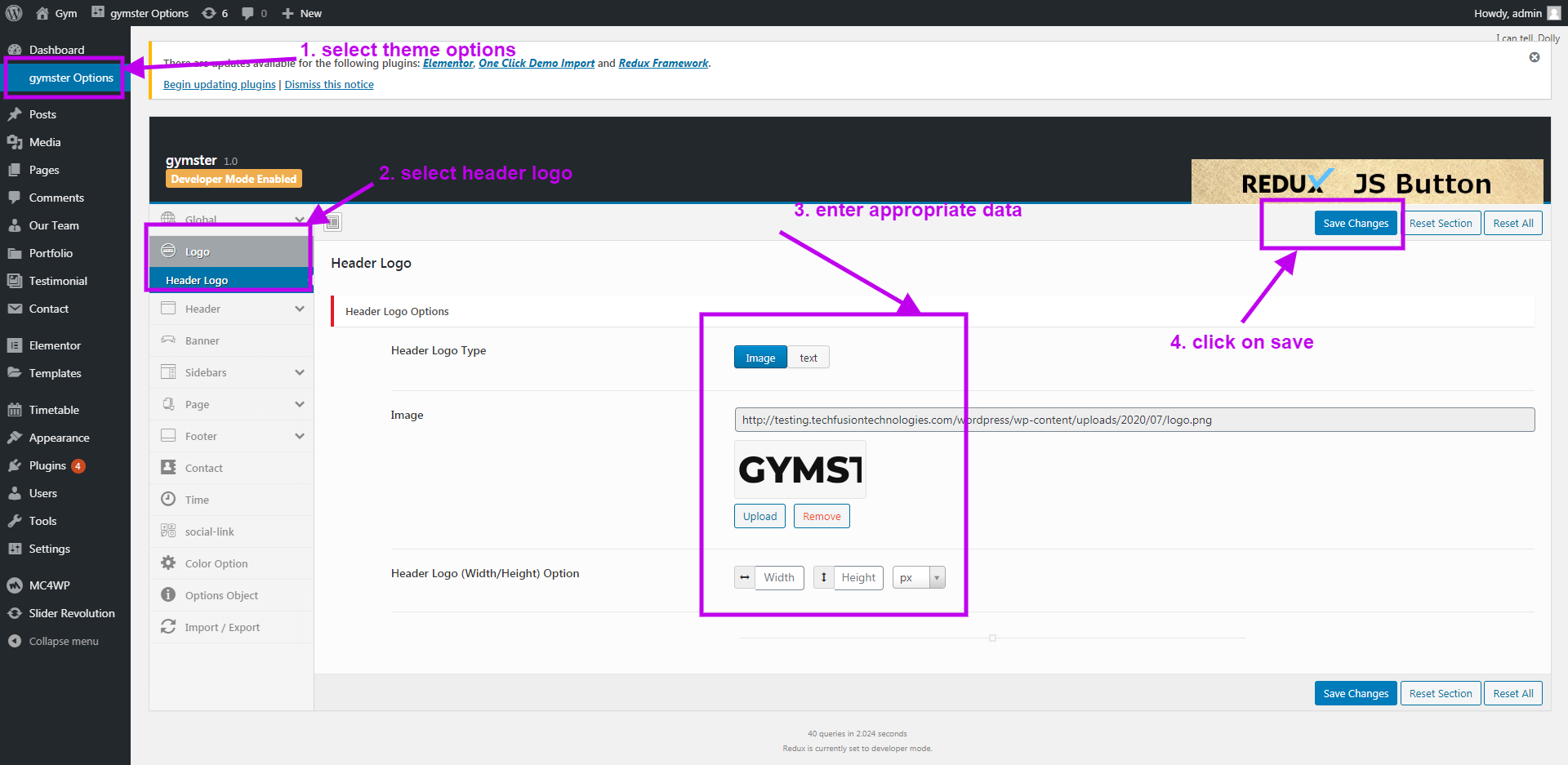Open the Time clock section
The width and height of the screenshot is (1568, 765).
pos(197,500)
